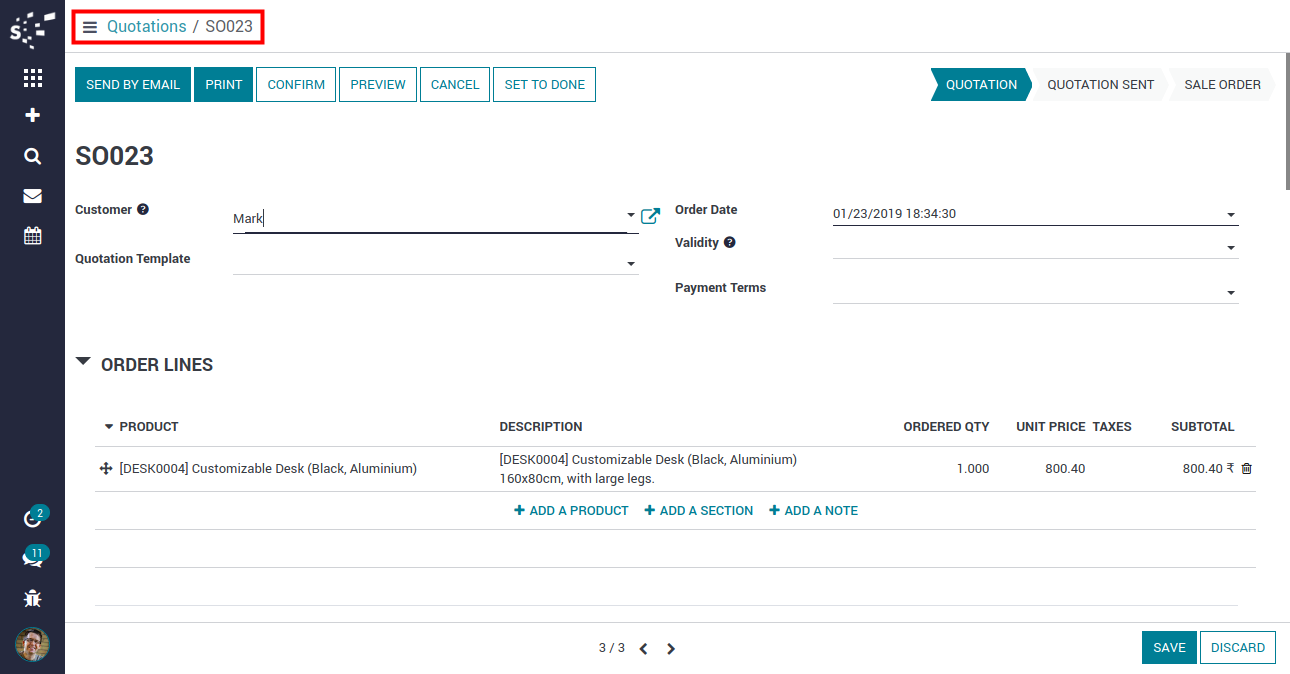
Task: Expand the Quotation Template dropdown
Action: pyautogui.click(x=631, y=264)
